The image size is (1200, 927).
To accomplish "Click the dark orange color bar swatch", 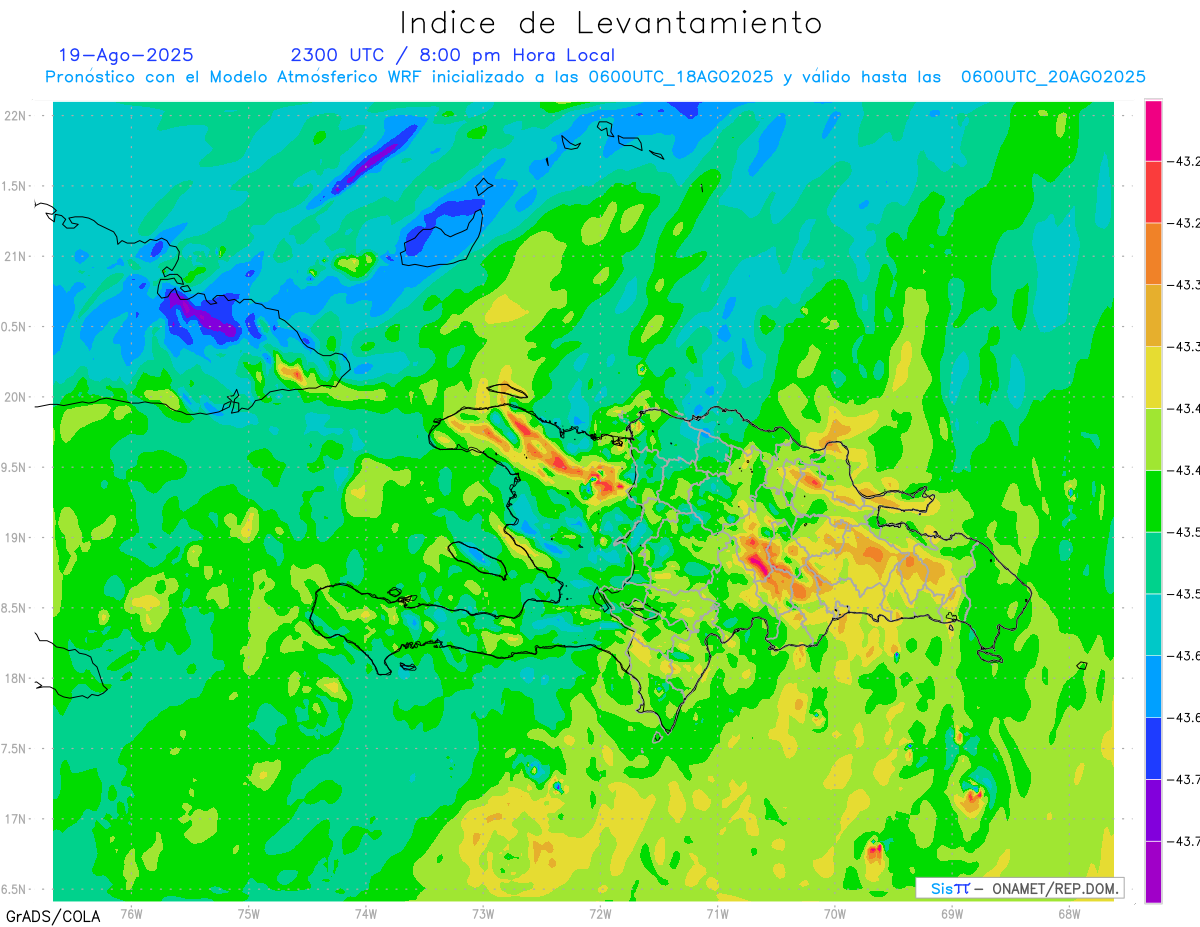I will 1153,253.
